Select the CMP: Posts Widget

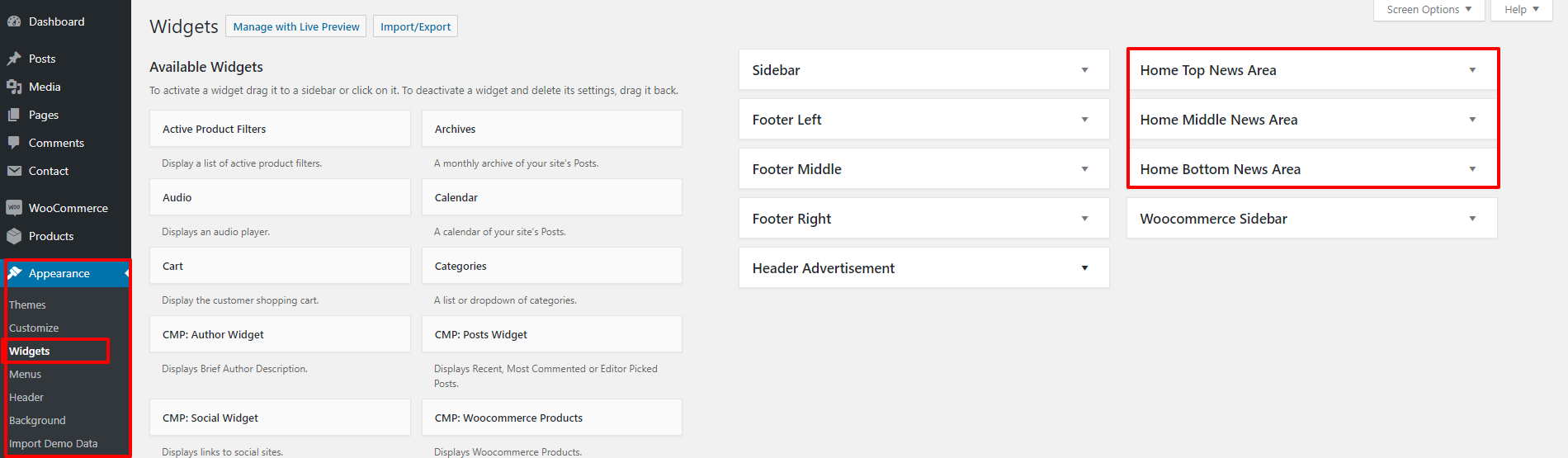[552, 334]
